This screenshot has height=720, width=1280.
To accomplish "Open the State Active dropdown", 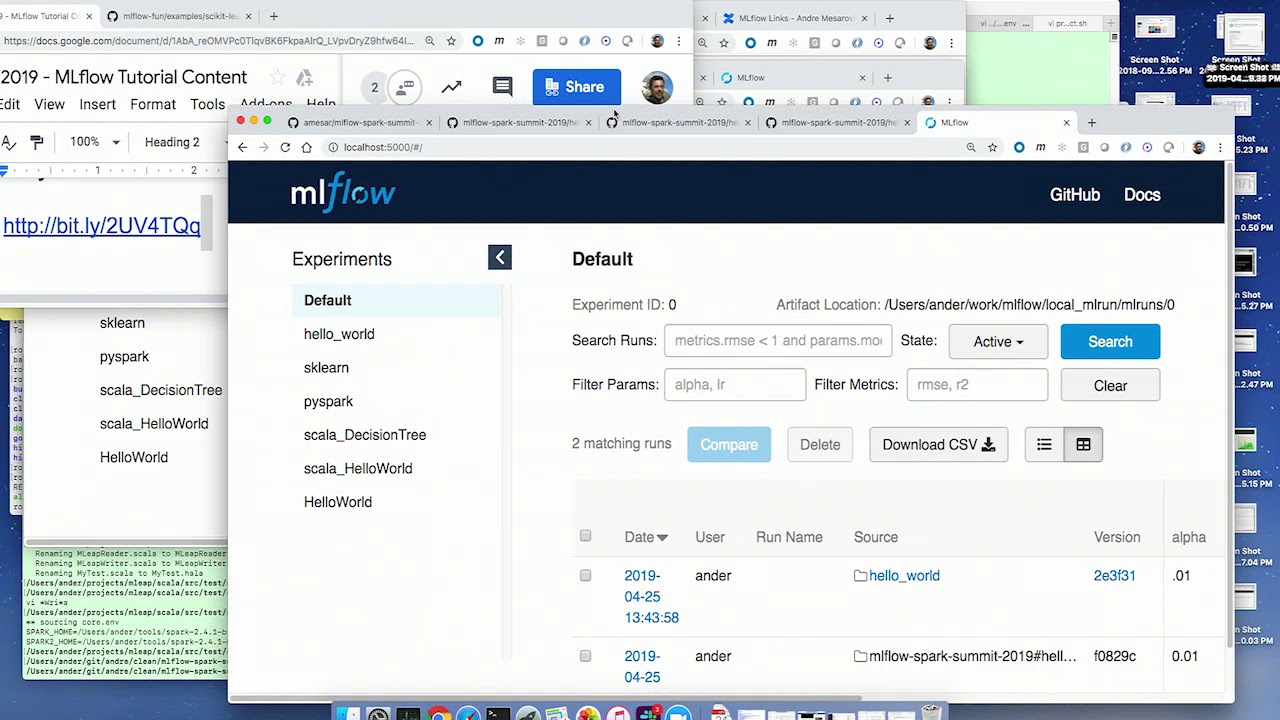I will [x=997, y=342].
